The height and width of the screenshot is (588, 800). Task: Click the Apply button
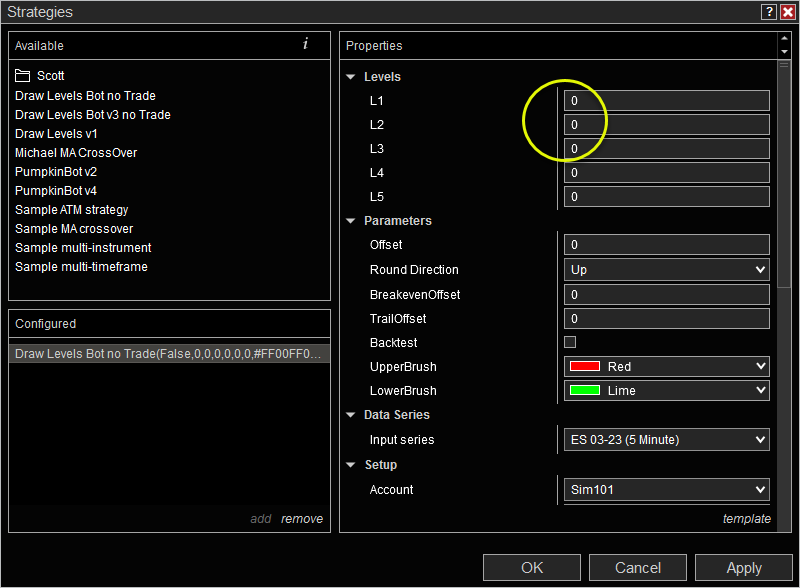[744, 568]
